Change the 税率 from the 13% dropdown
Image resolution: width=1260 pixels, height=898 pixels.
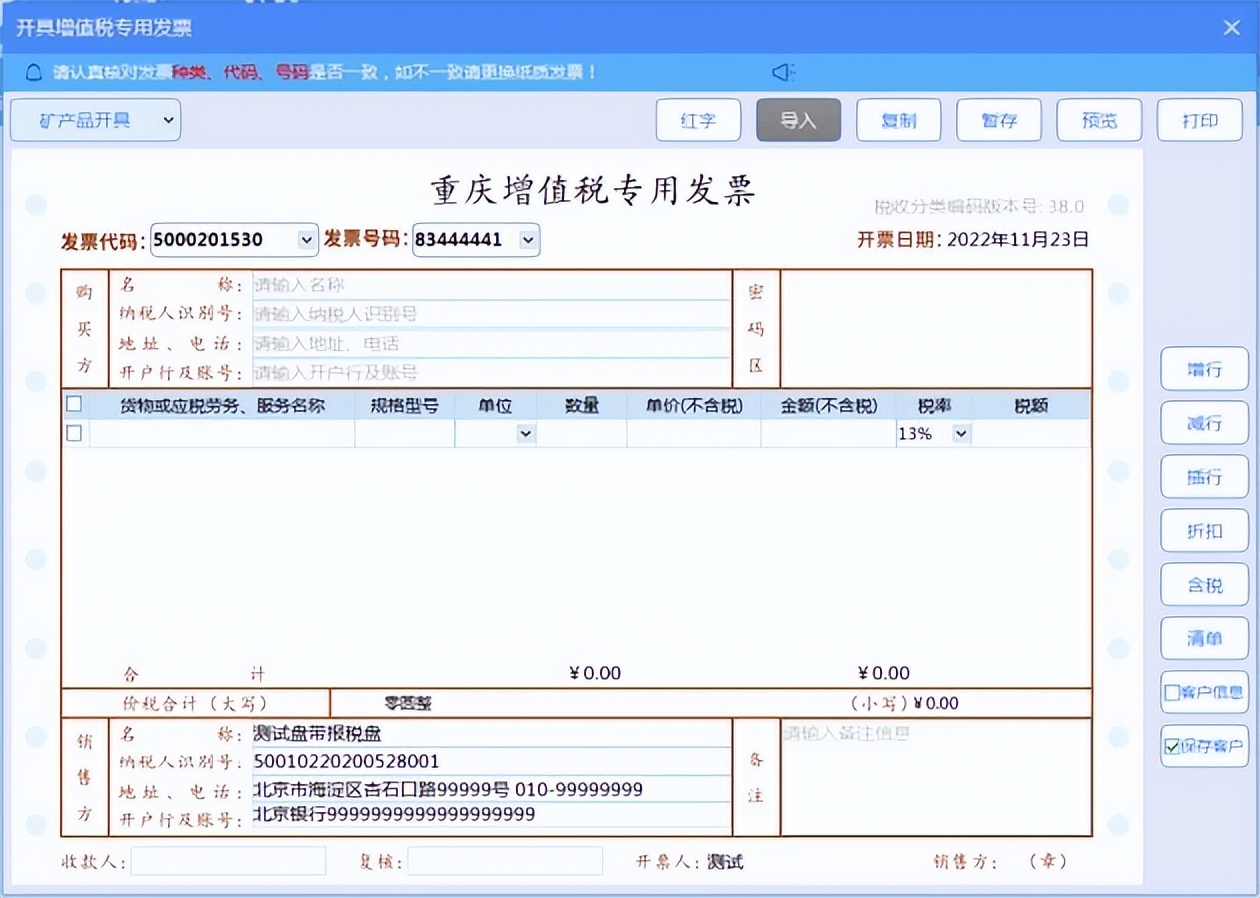tap(959, 433)
